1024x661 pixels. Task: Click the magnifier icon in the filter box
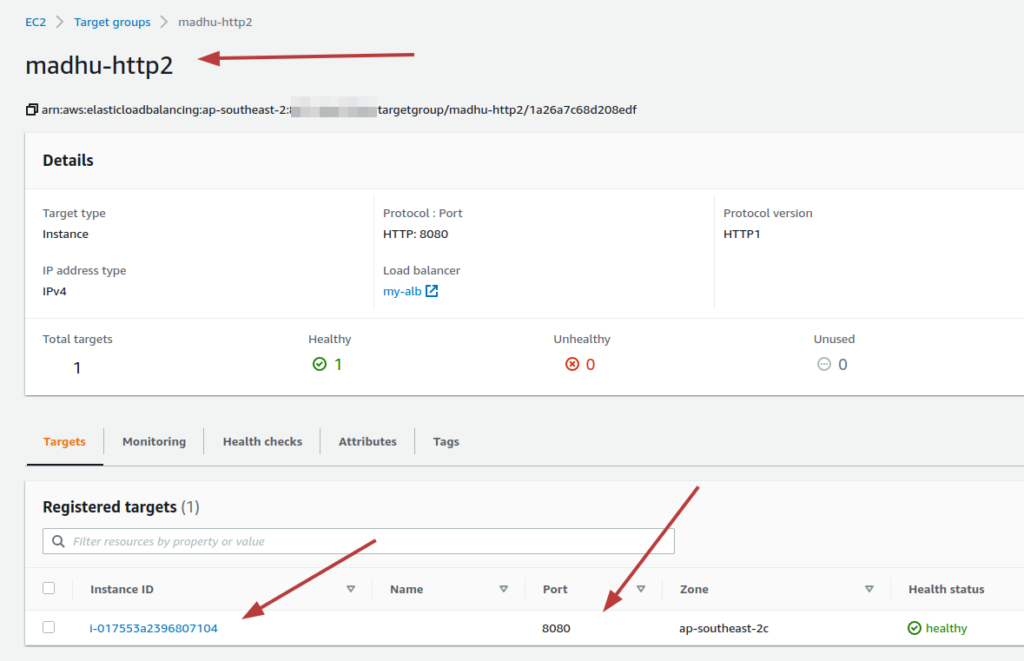coord(59,541)
